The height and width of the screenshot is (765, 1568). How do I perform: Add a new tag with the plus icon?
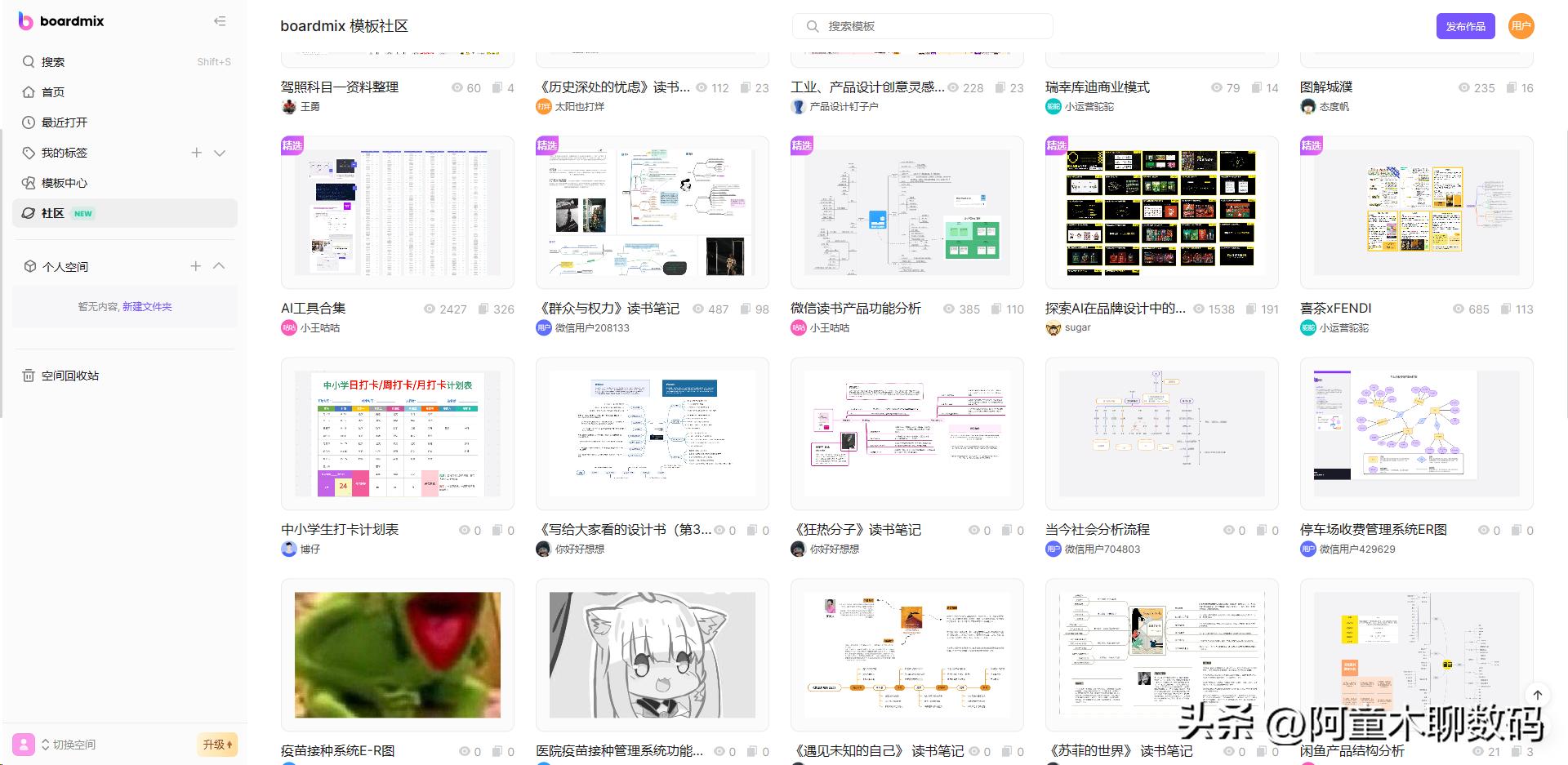(x=196, y=153)
